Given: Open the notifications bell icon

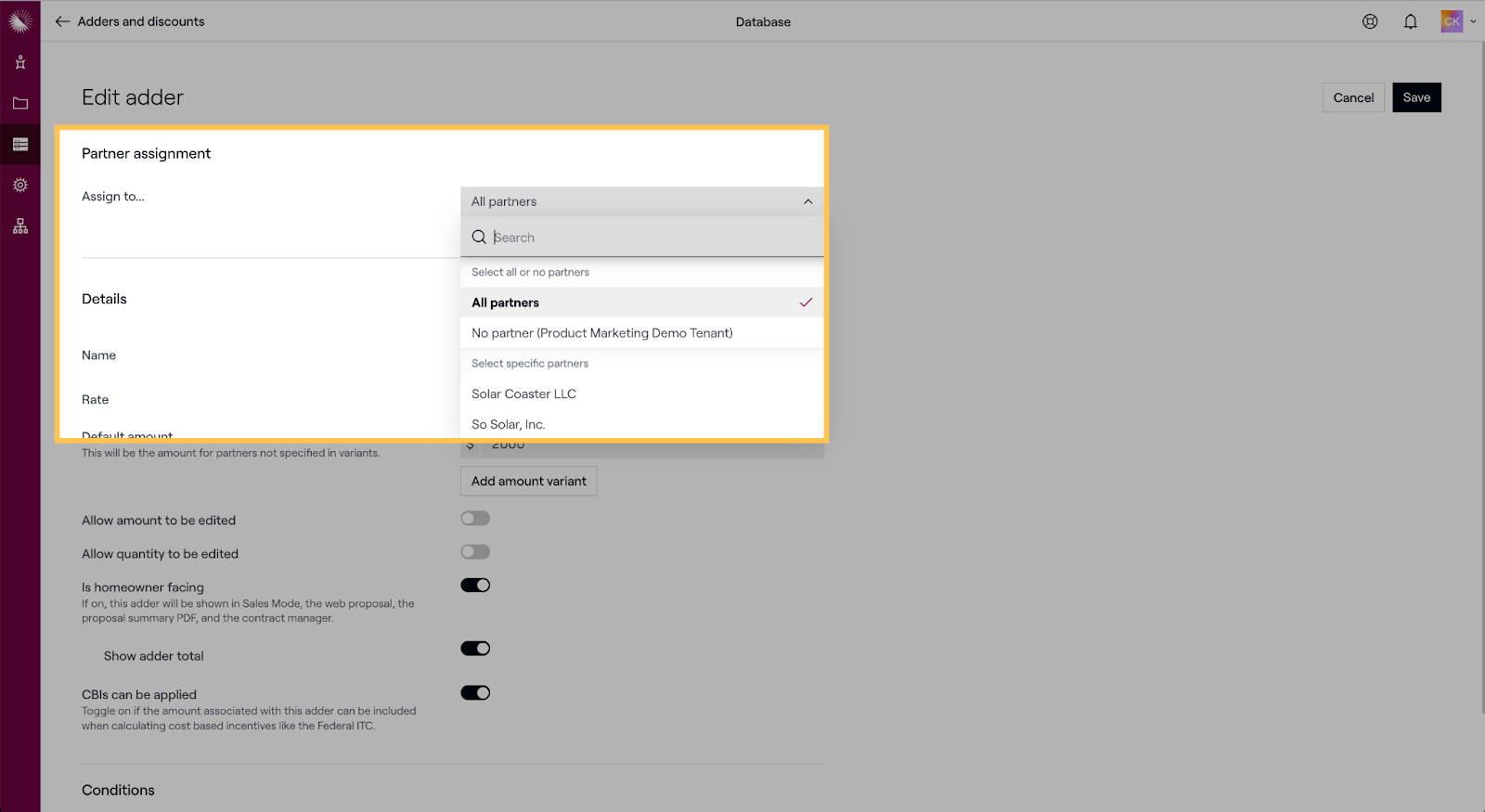Looking at the screenshot, I should 1411,21.
